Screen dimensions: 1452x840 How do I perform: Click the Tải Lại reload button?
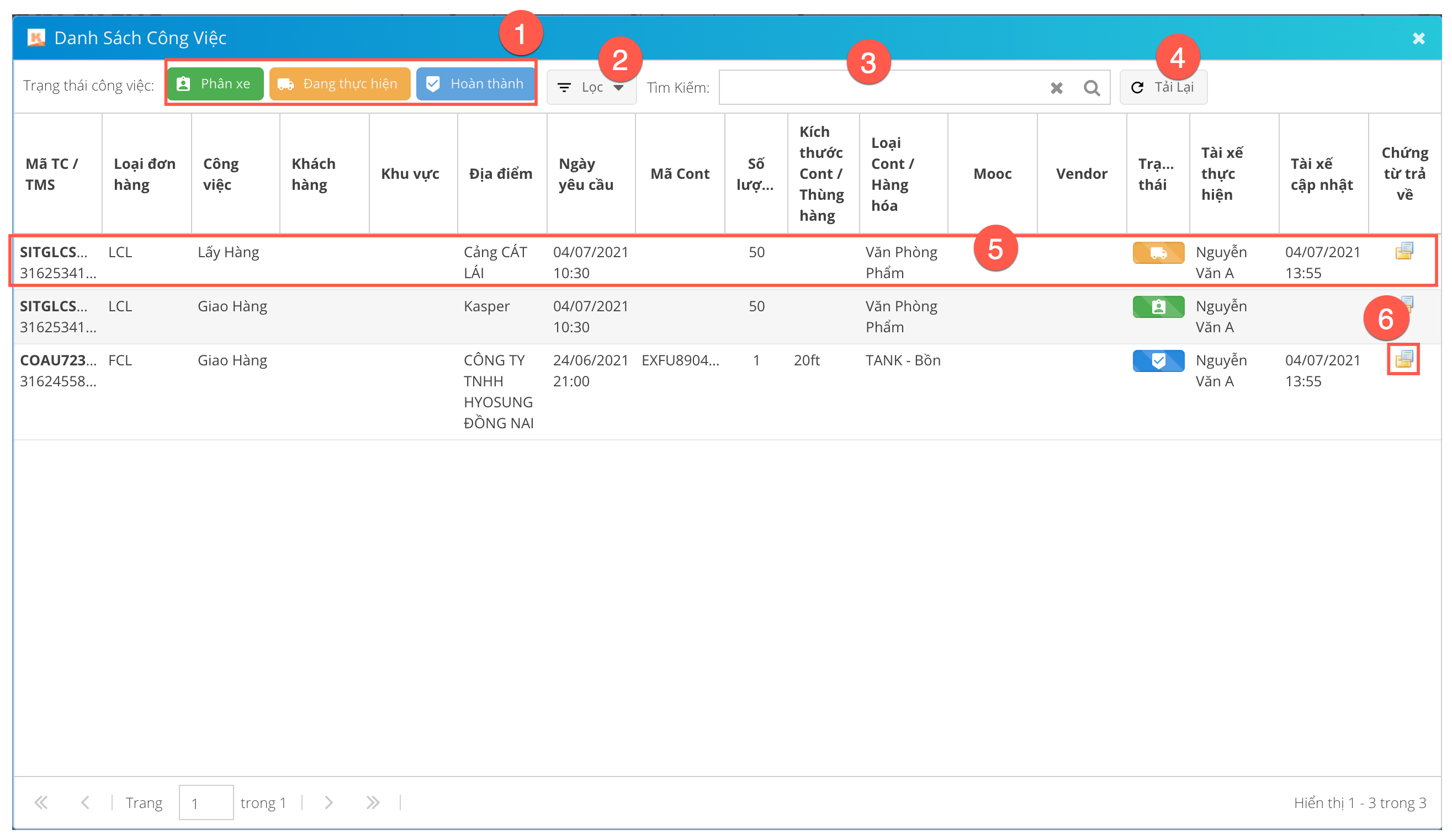tap(1163, 88)
